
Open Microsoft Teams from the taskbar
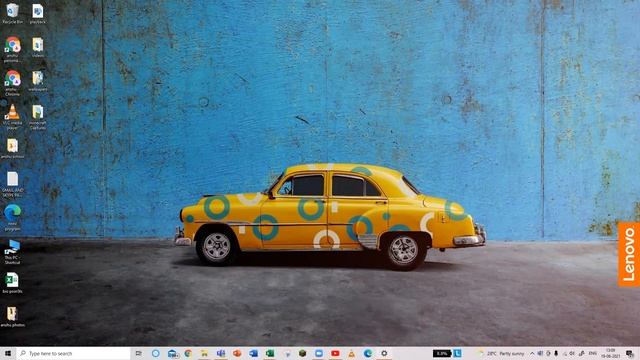coord(221,353)
